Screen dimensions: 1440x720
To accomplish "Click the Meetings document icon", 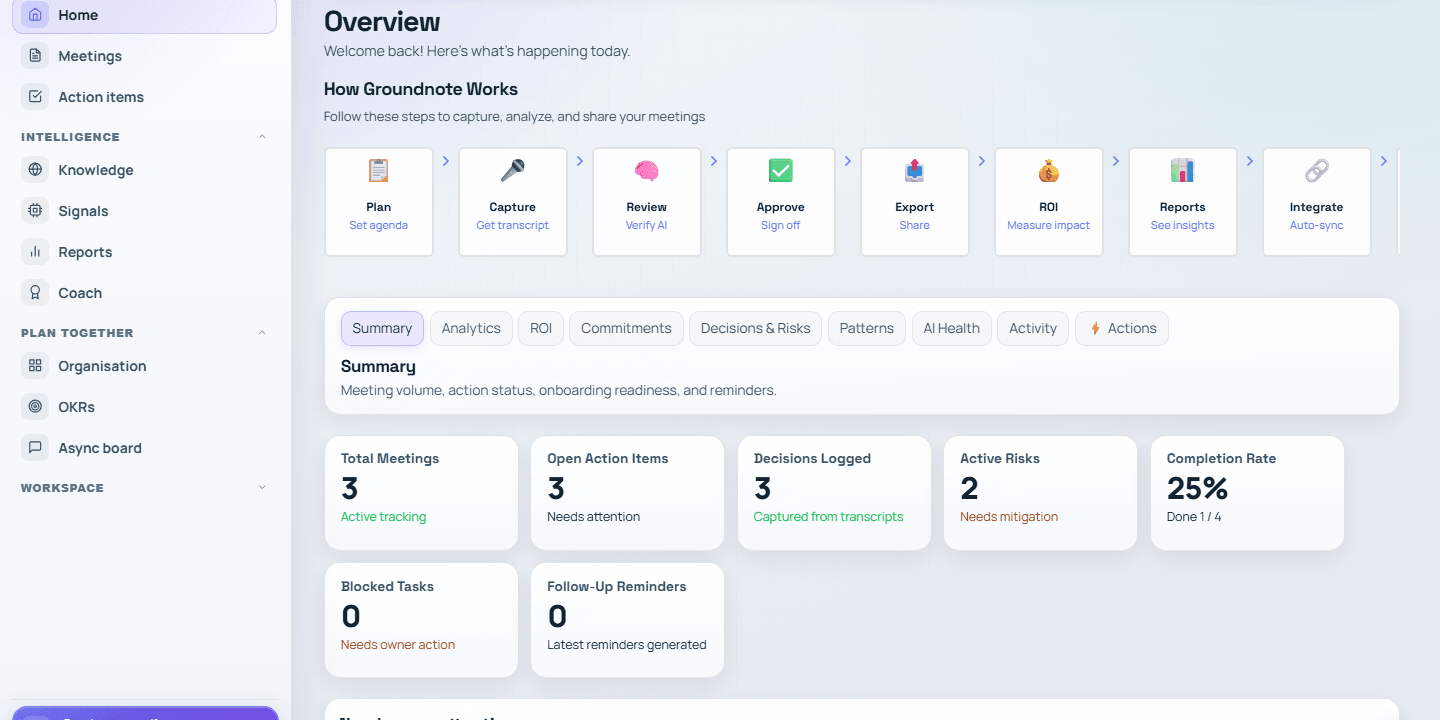I will pos(35,56).
